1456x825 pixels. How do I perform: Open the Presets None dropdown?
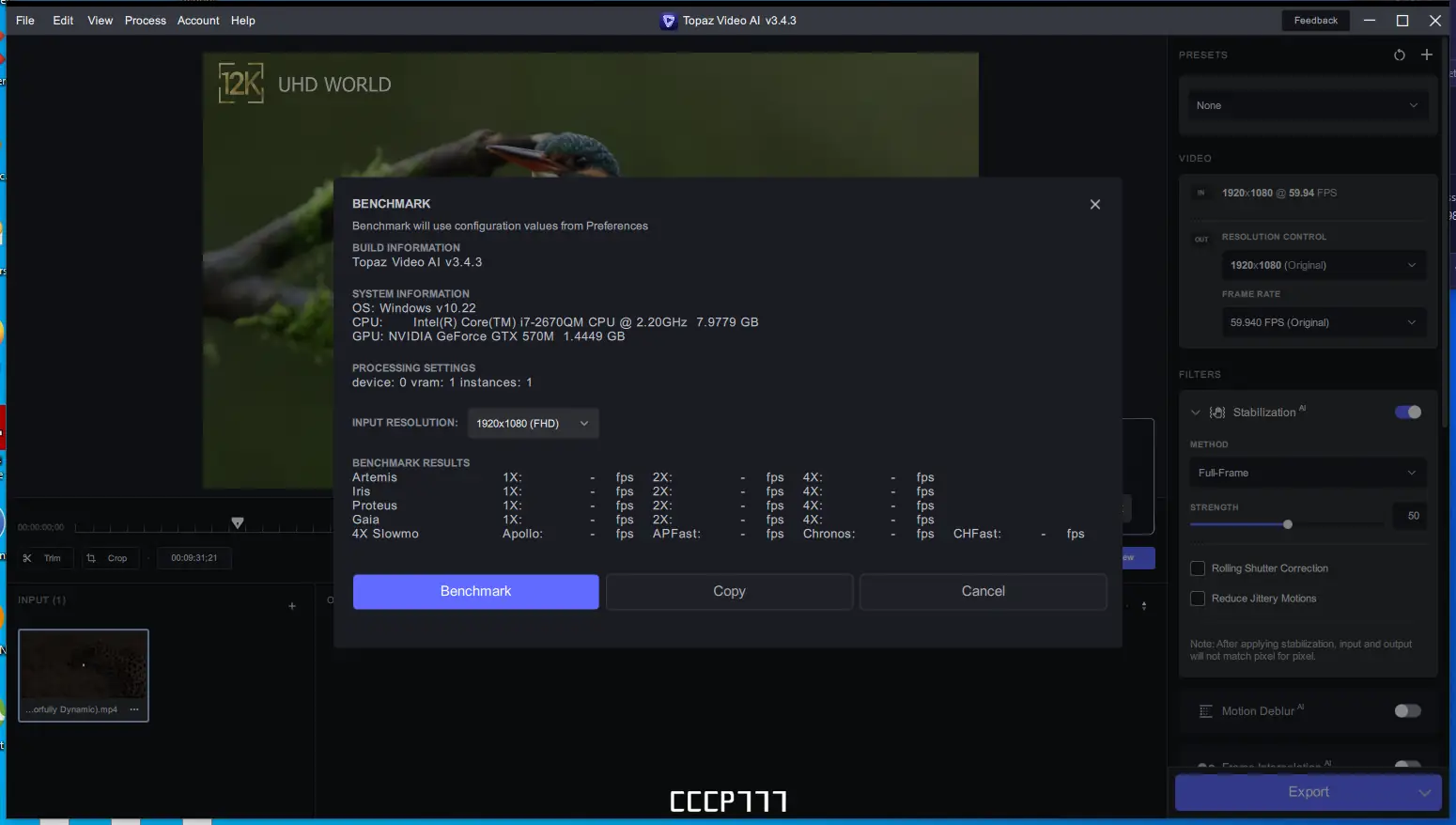[x=1308, y=105]
